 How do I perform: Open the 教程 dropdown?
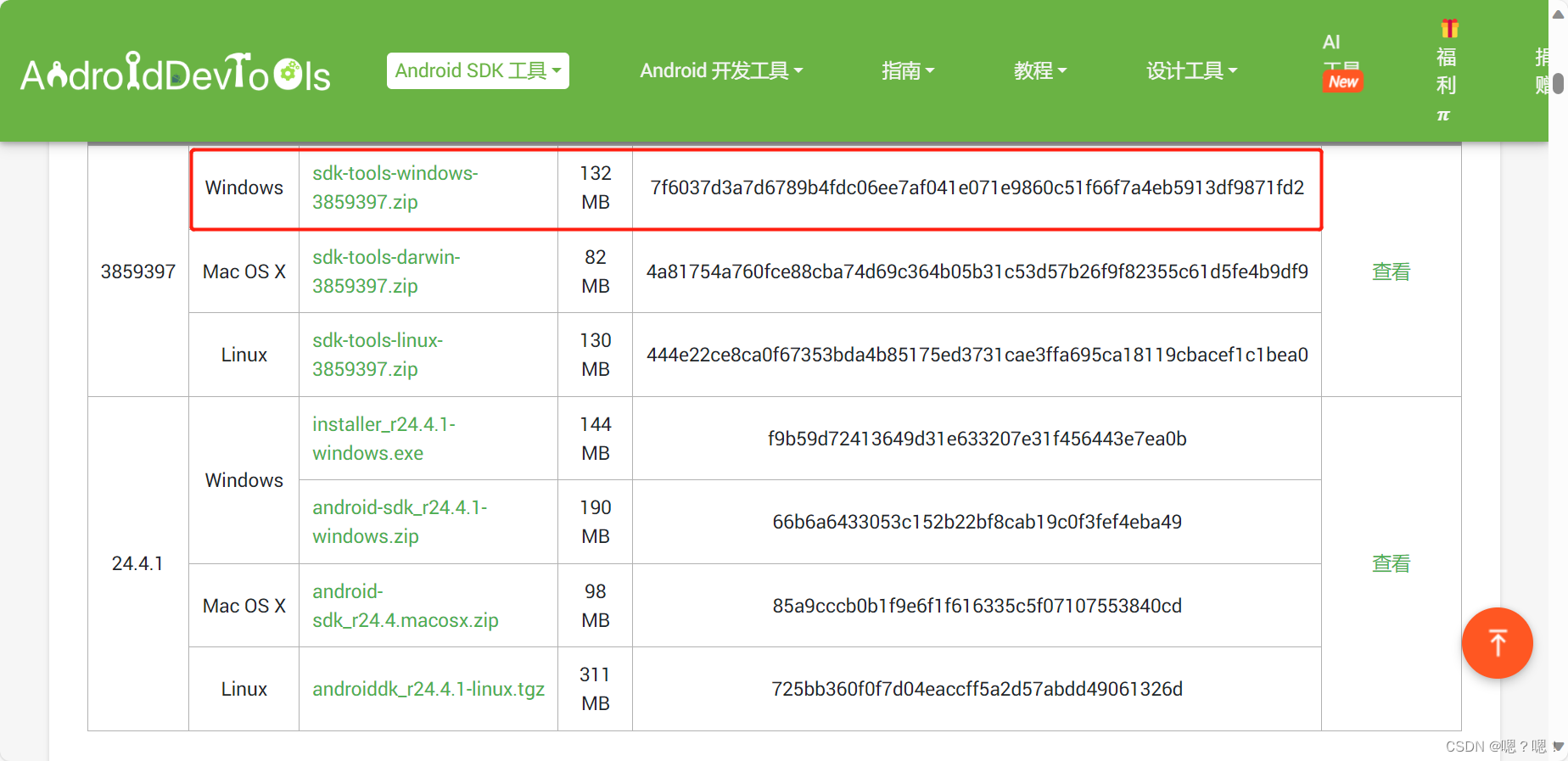coord(1040,70)
